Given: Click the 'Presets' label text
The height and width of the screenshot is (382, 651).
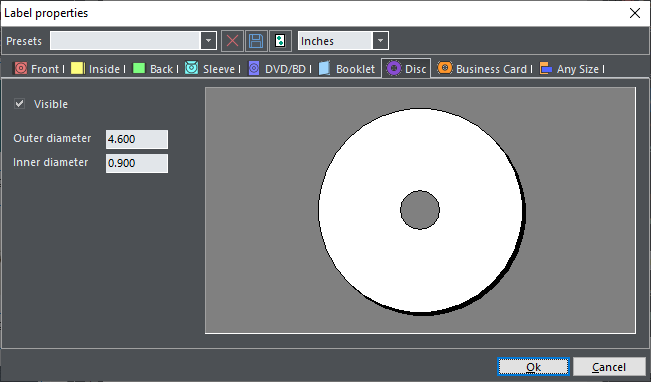Looking at the screenshot, I should pyautogui.click(x=24, y=41).
